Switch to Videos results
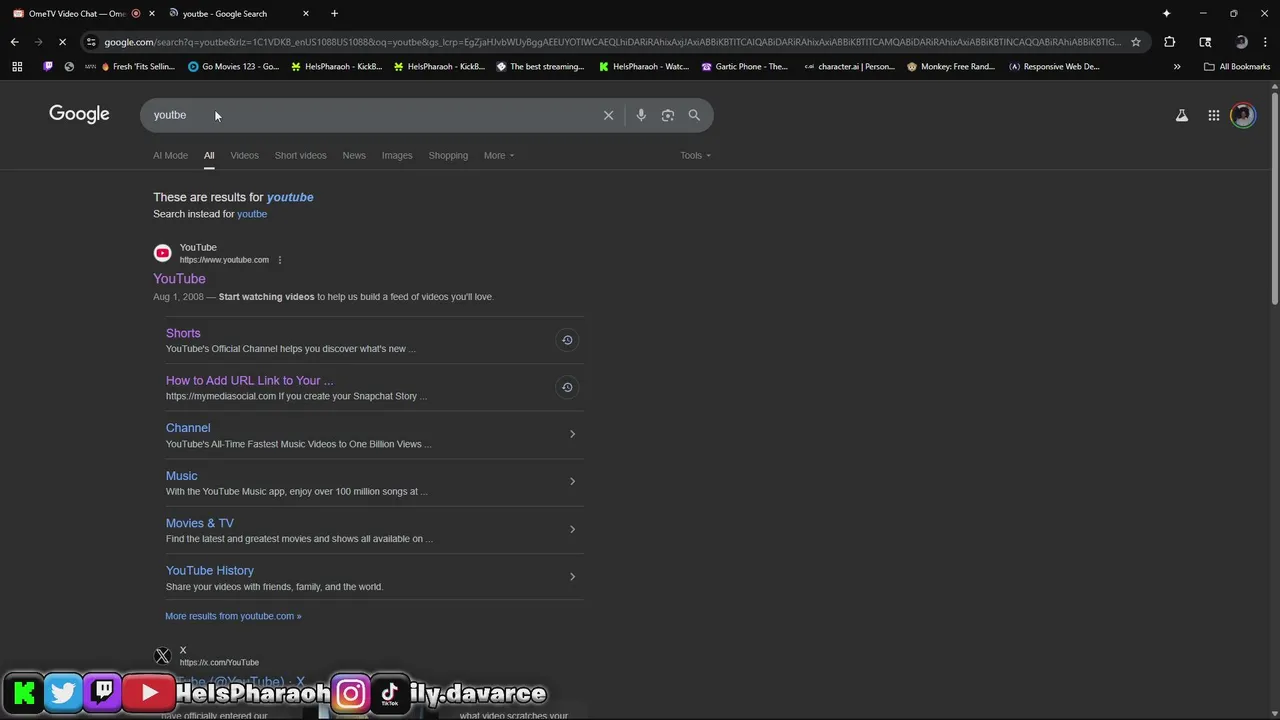This screenshot has height=720, width=1280. 244,155
